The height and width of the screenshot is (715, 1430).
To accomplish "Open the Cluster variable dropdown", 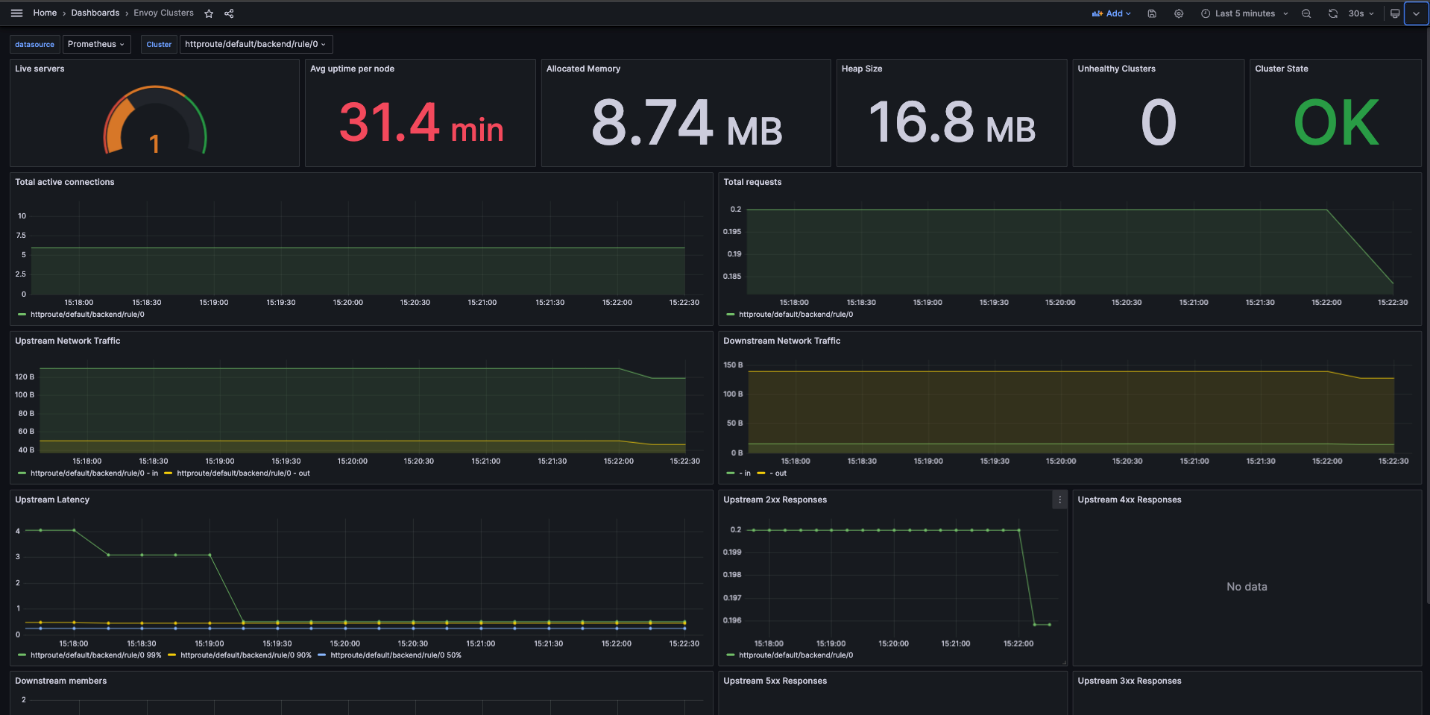I will (x=256, y=44).
